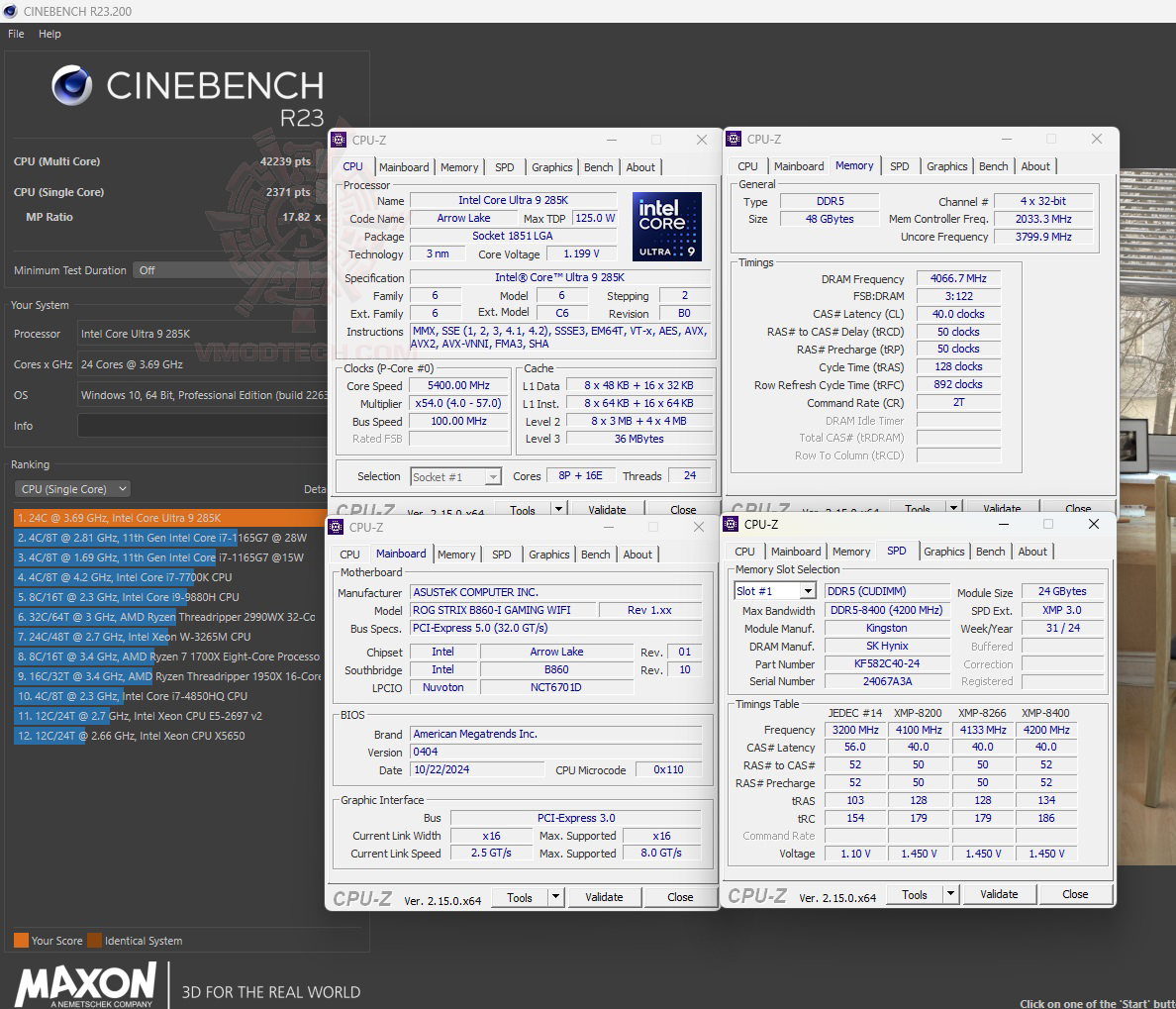Open the CPU (Single Core) ranking dropdown
1176x1009 pixels.
pyautogui.click(x=72, y=489)
